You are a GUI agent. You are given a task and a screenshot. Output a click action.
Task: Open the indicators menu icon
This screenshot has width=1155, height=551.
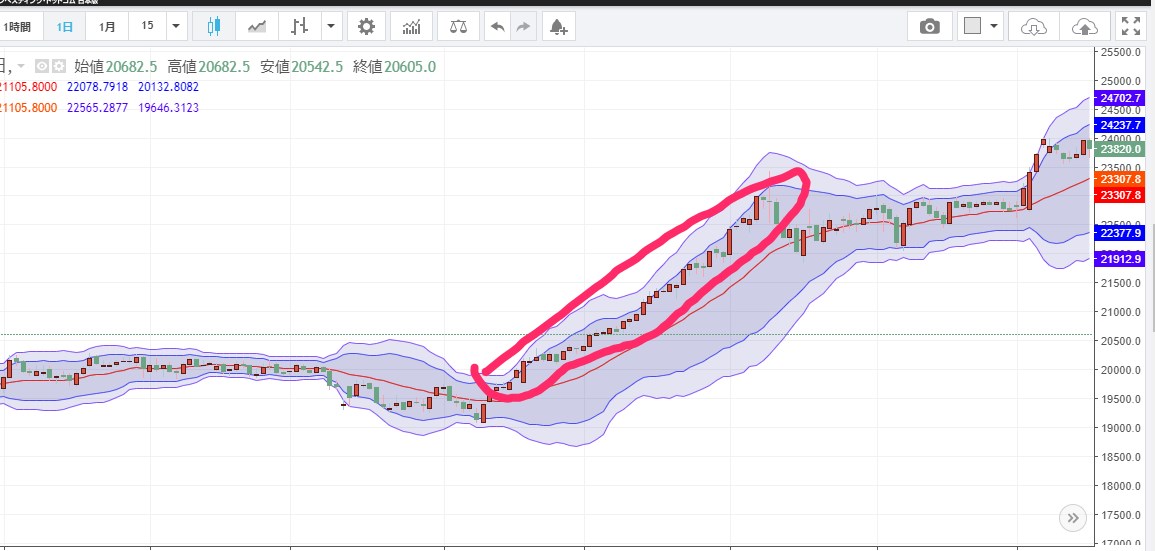coord(412,27)
